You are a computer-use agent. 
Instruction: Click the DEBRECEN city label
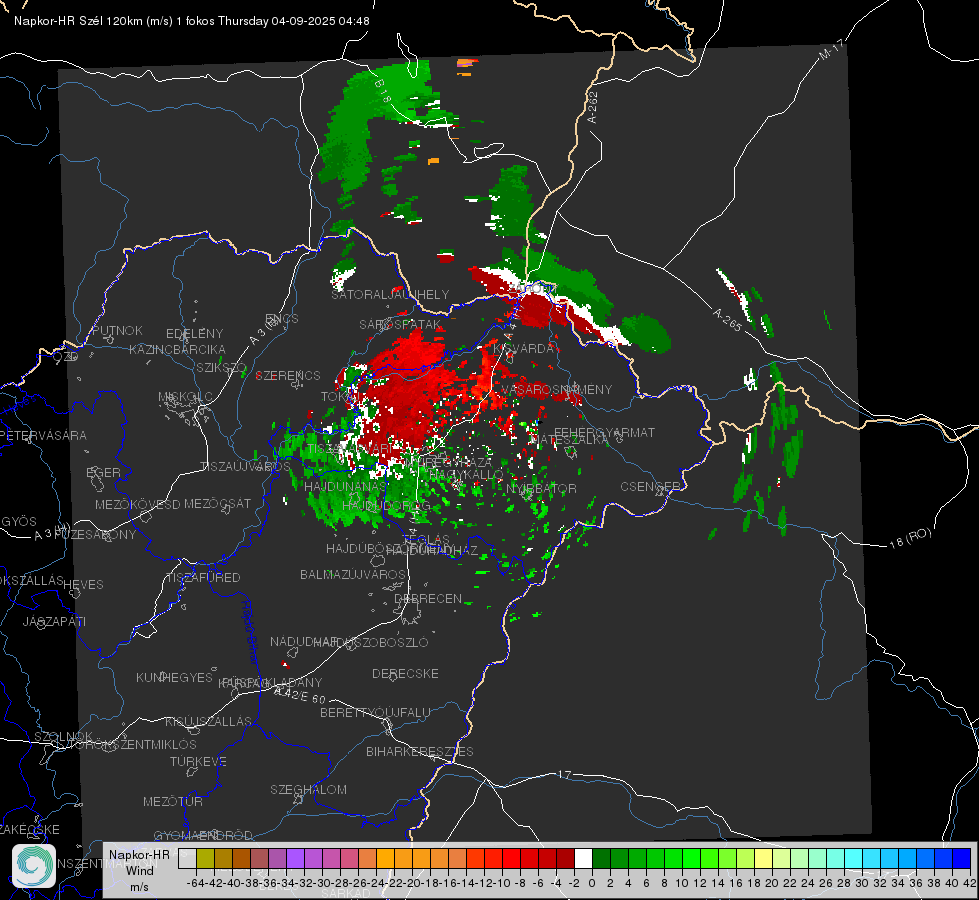coord(428,598)
